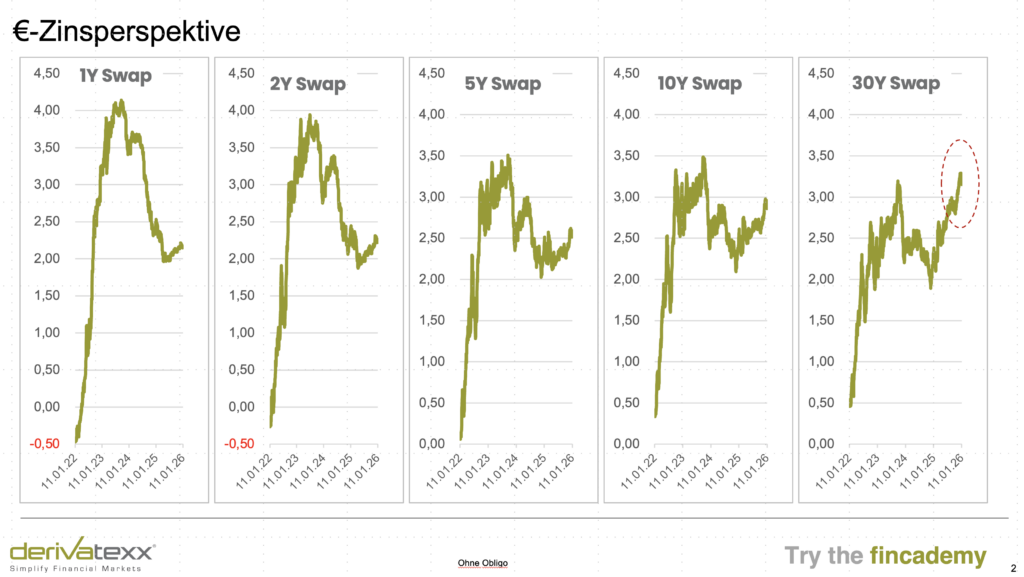Image resolution: width=1024 pixels, height=577 pixels.
Task: Click the 5Y Swap chart heading
Action: point(502,84)
